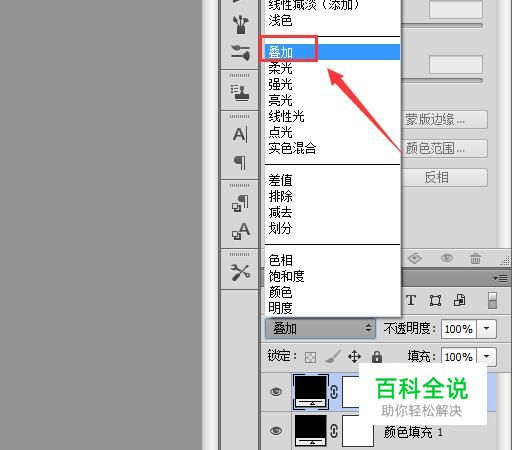Click the lower slider track in Properties
This screenshot has height=450, width=512.
[442, 80]
